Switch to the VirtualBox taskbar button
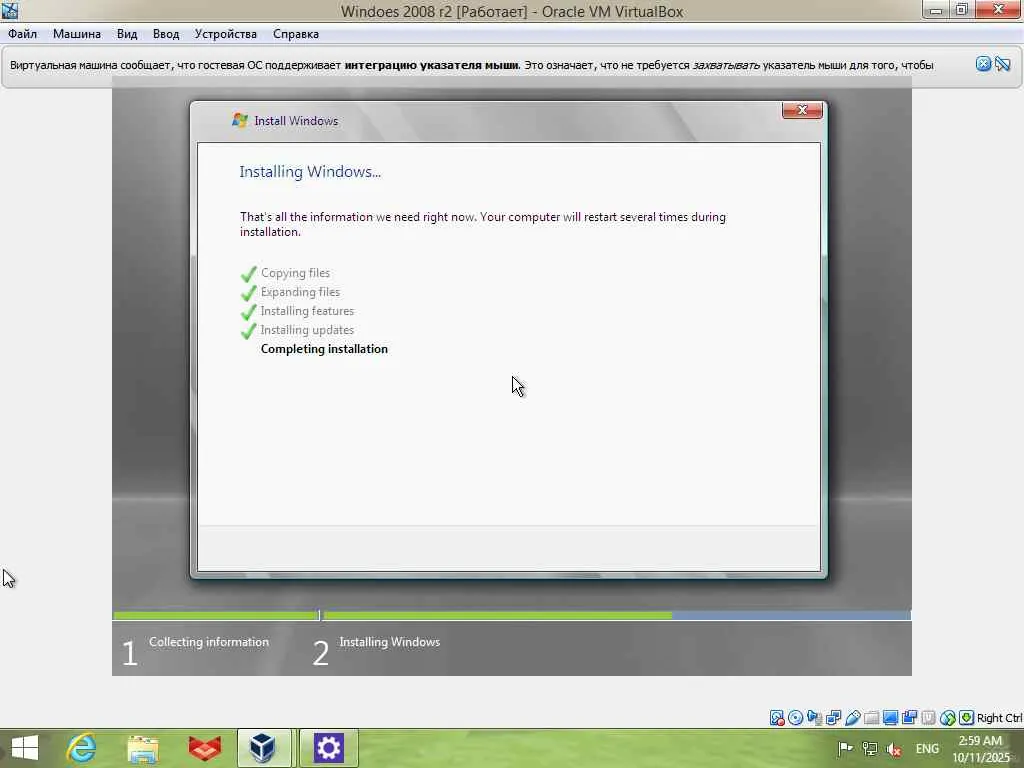Viewport: 1024px width, 768px height. (264, 748)
